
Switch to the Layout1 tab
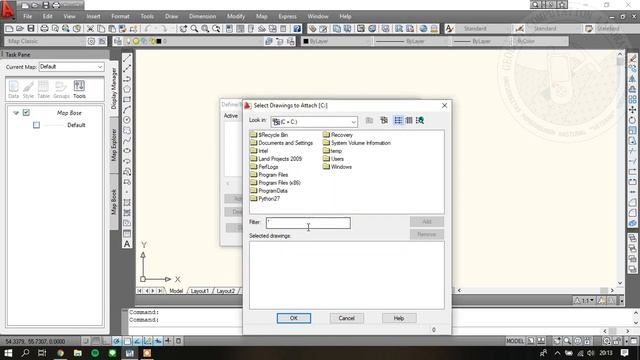pyautogui.click(x=200, y=291)
